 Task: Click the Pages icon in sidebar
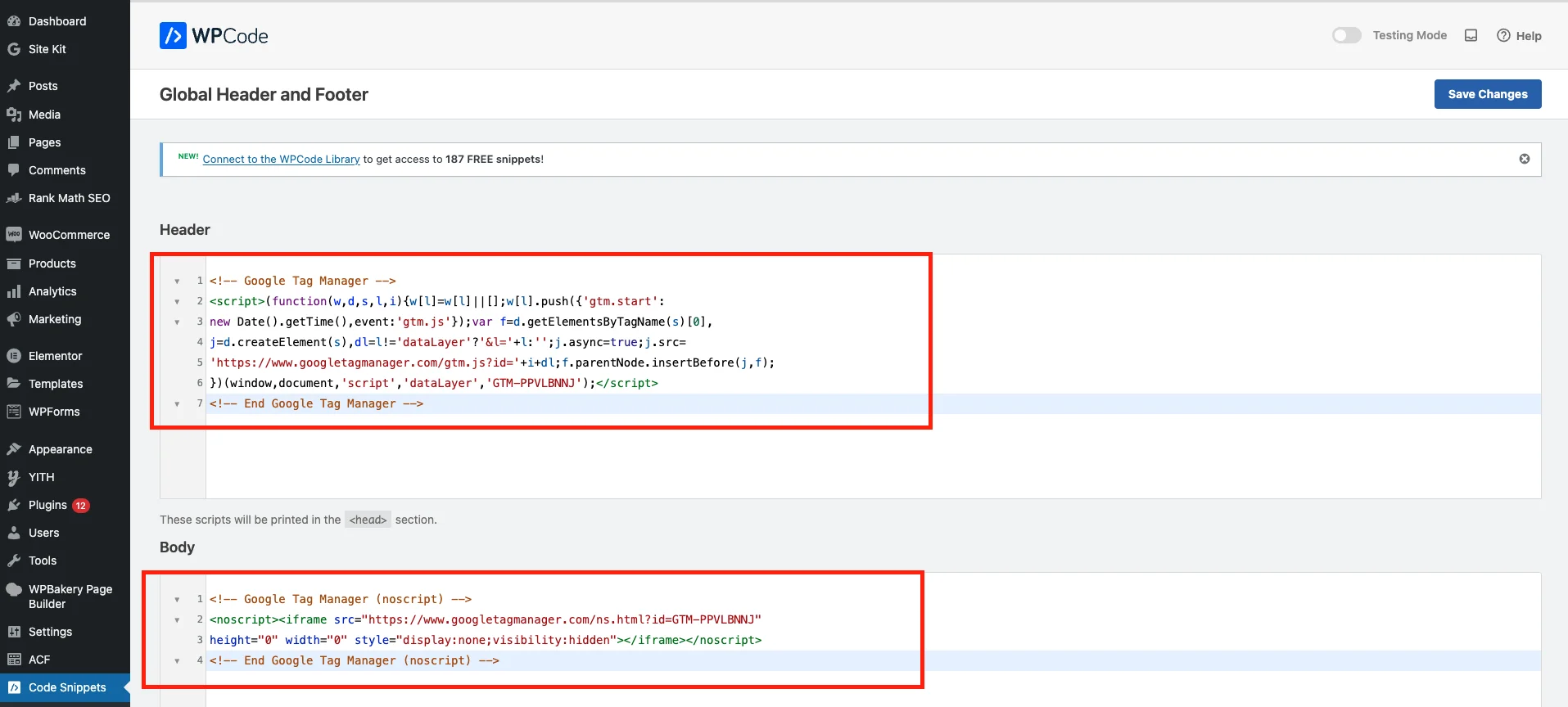tap(14, 142)
